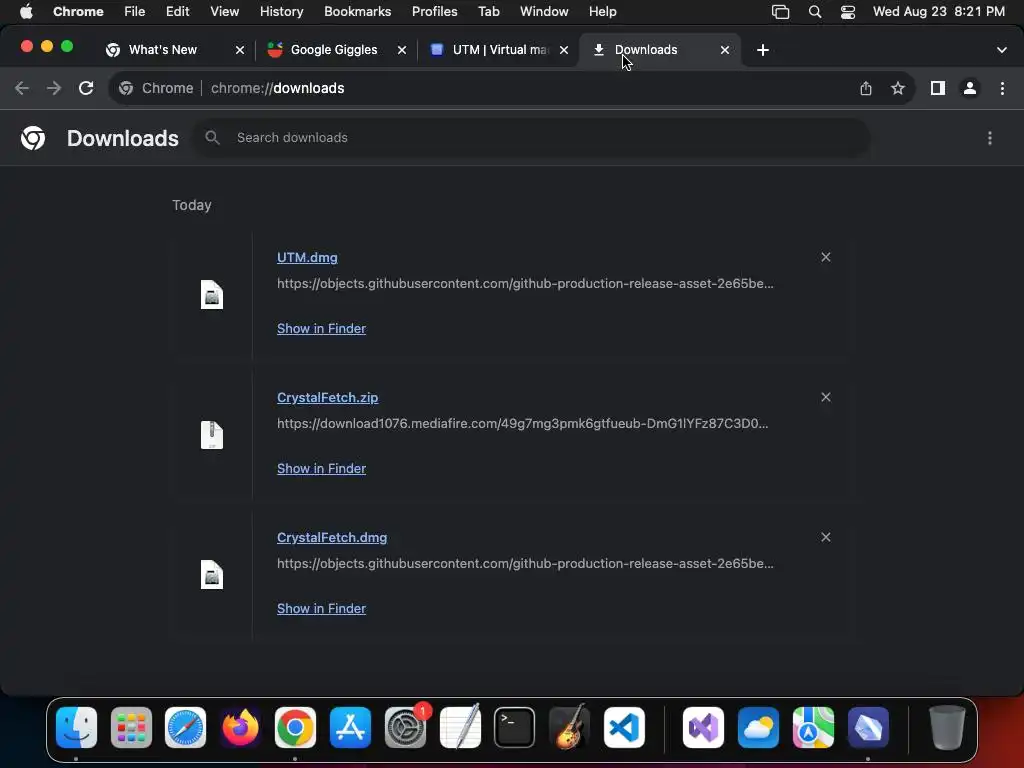Close the Downloads tab
Screen dimensions: 1024x768
[x=724, y=50]
